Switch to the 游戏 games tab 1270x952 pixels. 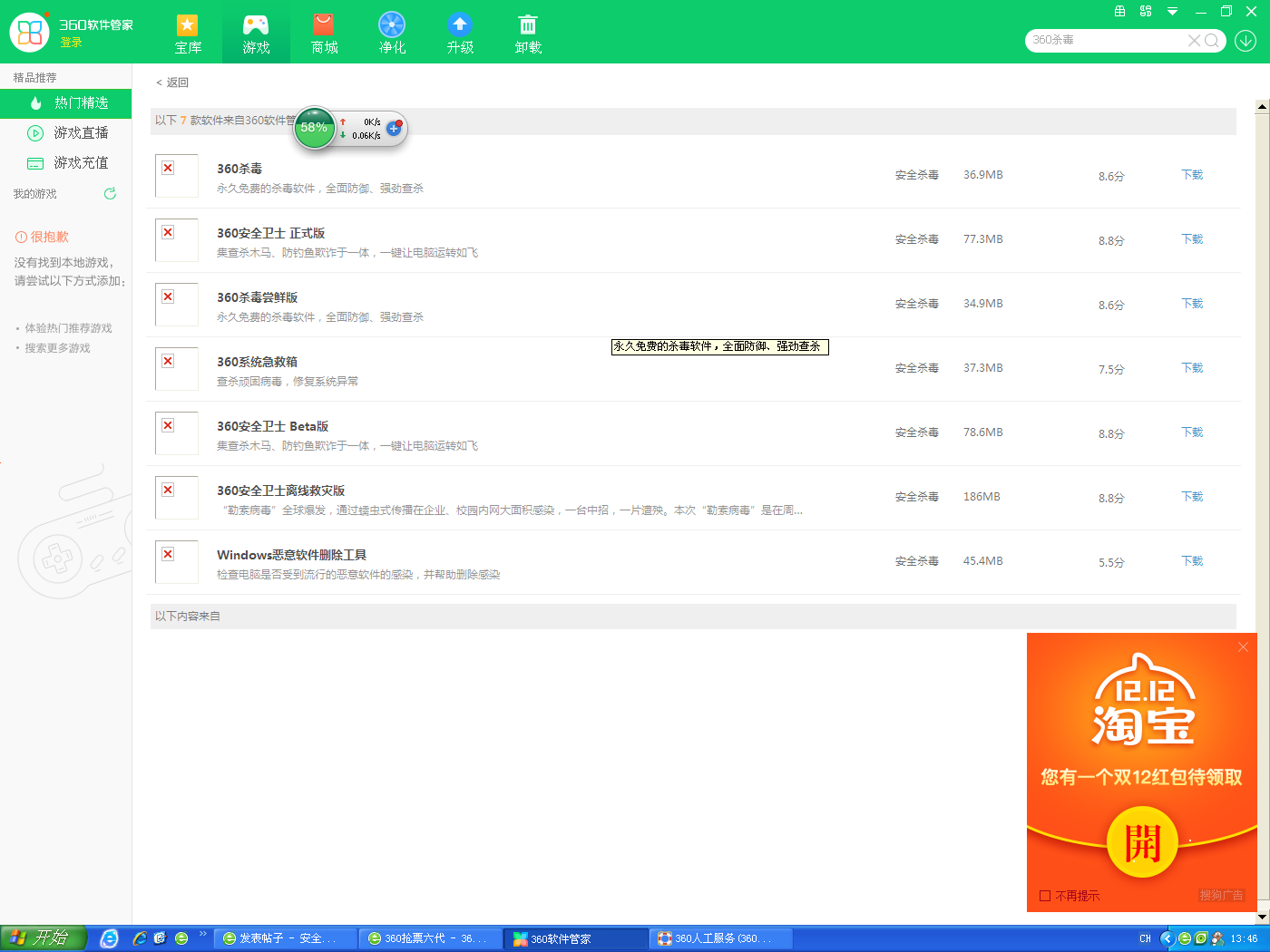click(256, 34)
